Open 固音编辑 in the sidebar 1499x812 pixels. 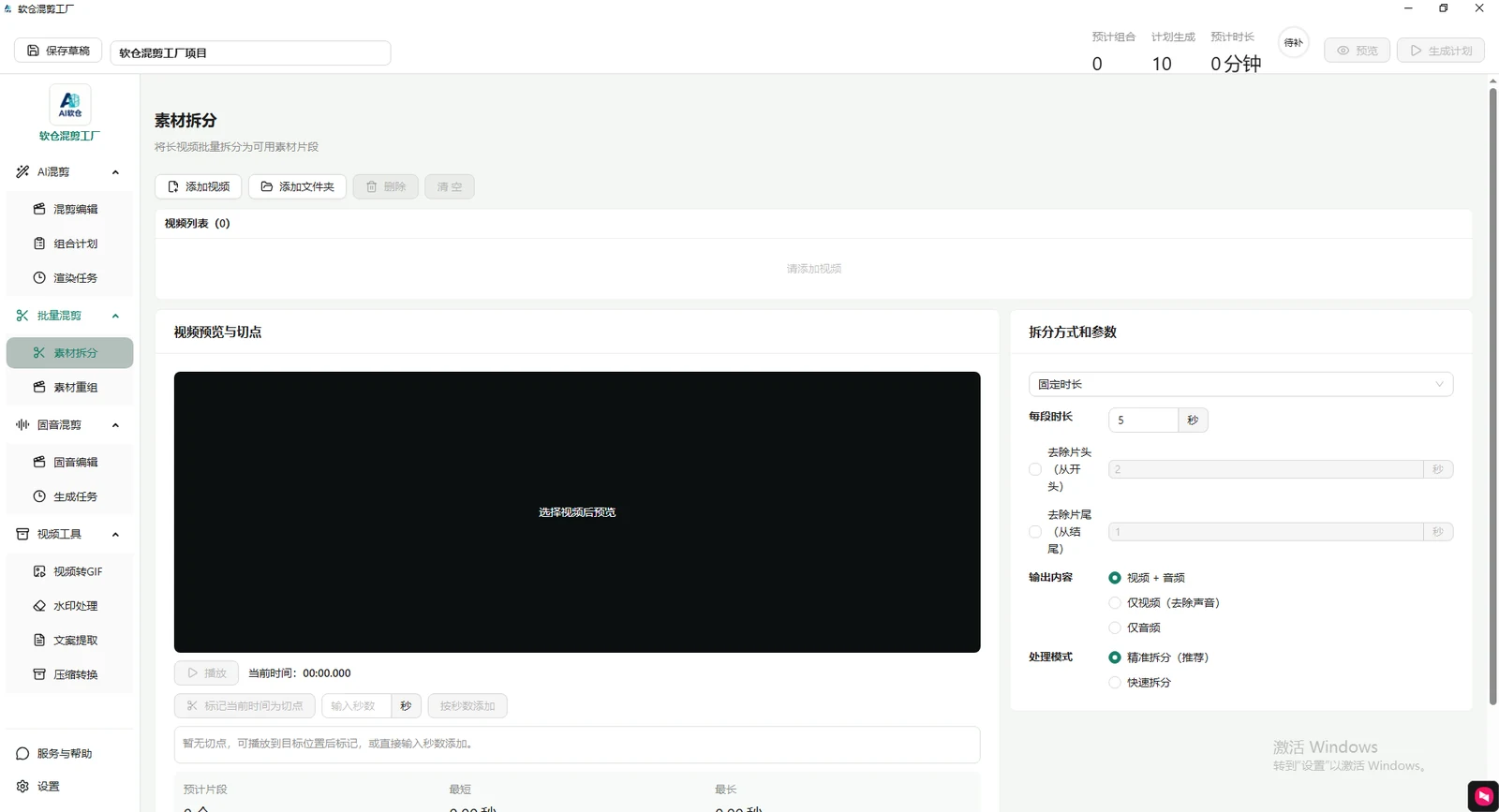pos(69,462)
